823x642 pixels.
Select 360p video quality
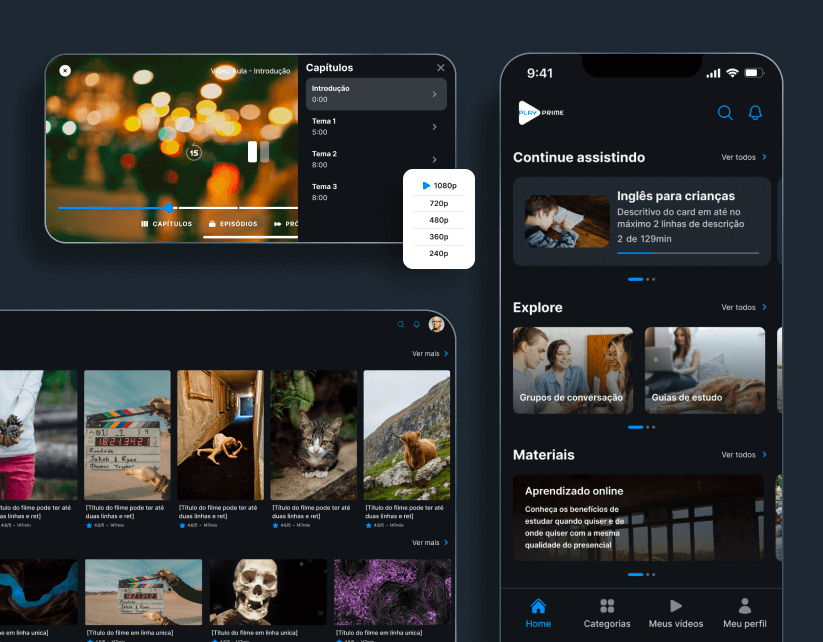439,237
